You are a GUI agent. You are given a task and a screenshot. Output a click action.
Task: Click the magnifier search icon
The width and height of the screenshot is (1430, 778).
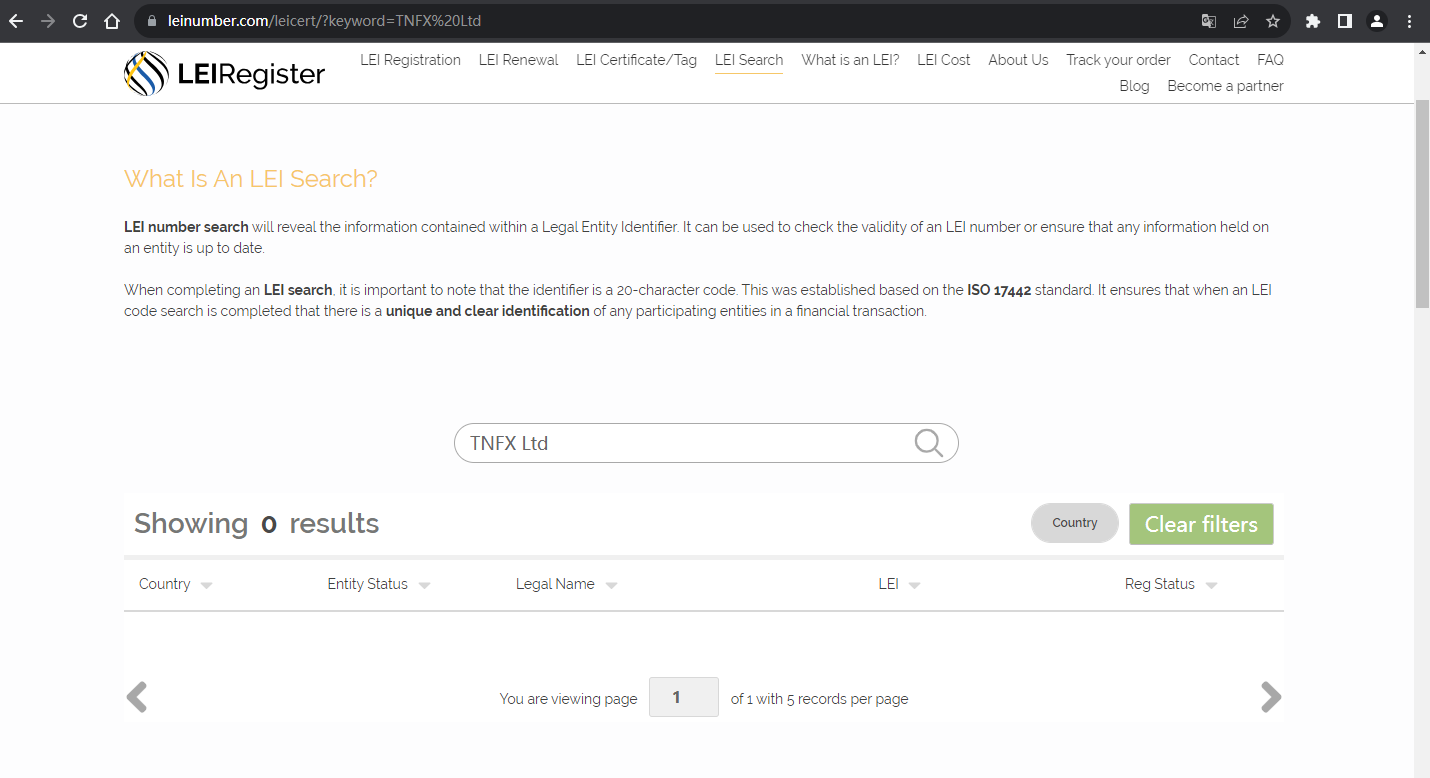click(929, 443)
